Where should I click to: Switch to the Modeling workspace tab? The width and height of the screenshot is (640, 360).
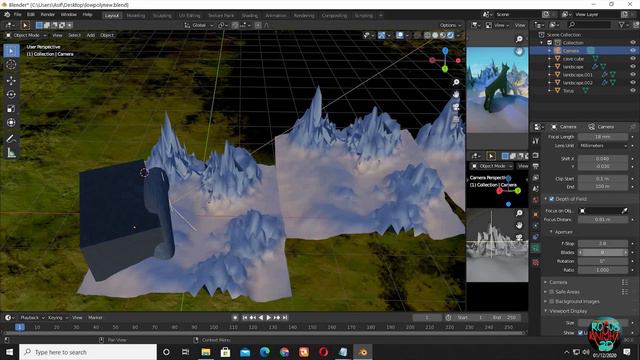(x=136, y=16)
